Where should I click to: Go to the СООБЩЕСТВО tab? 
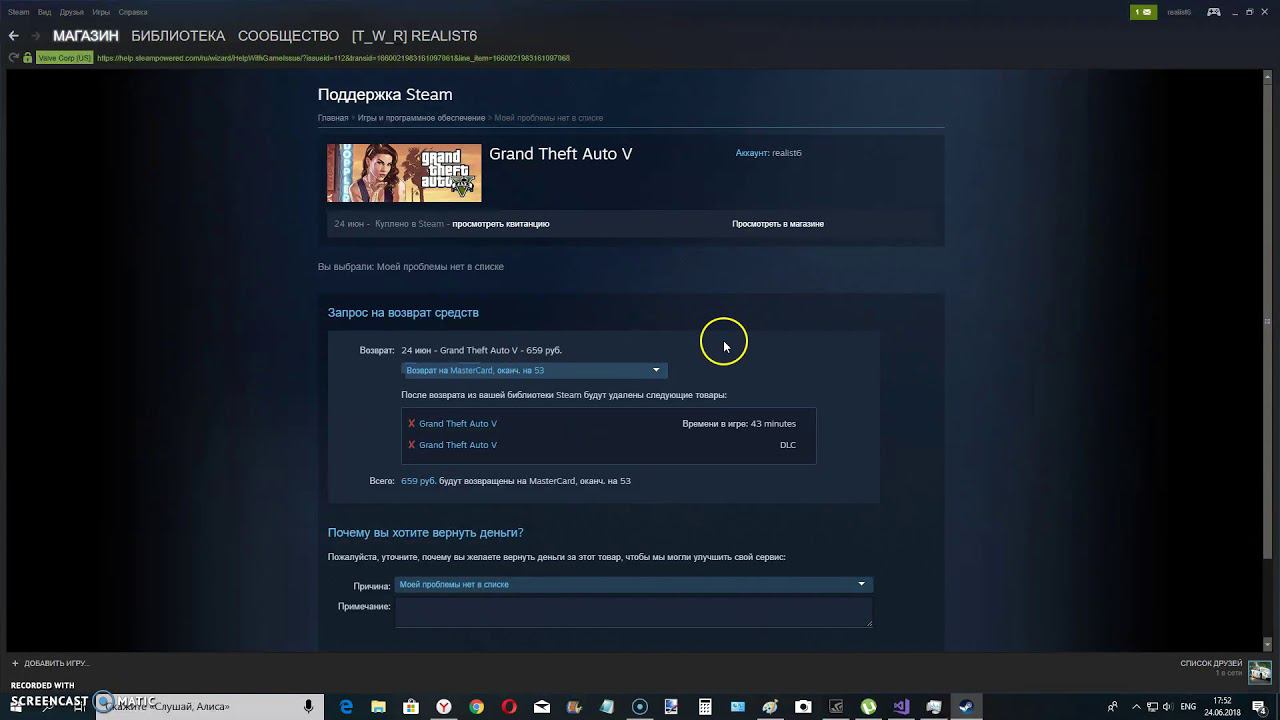289,36
